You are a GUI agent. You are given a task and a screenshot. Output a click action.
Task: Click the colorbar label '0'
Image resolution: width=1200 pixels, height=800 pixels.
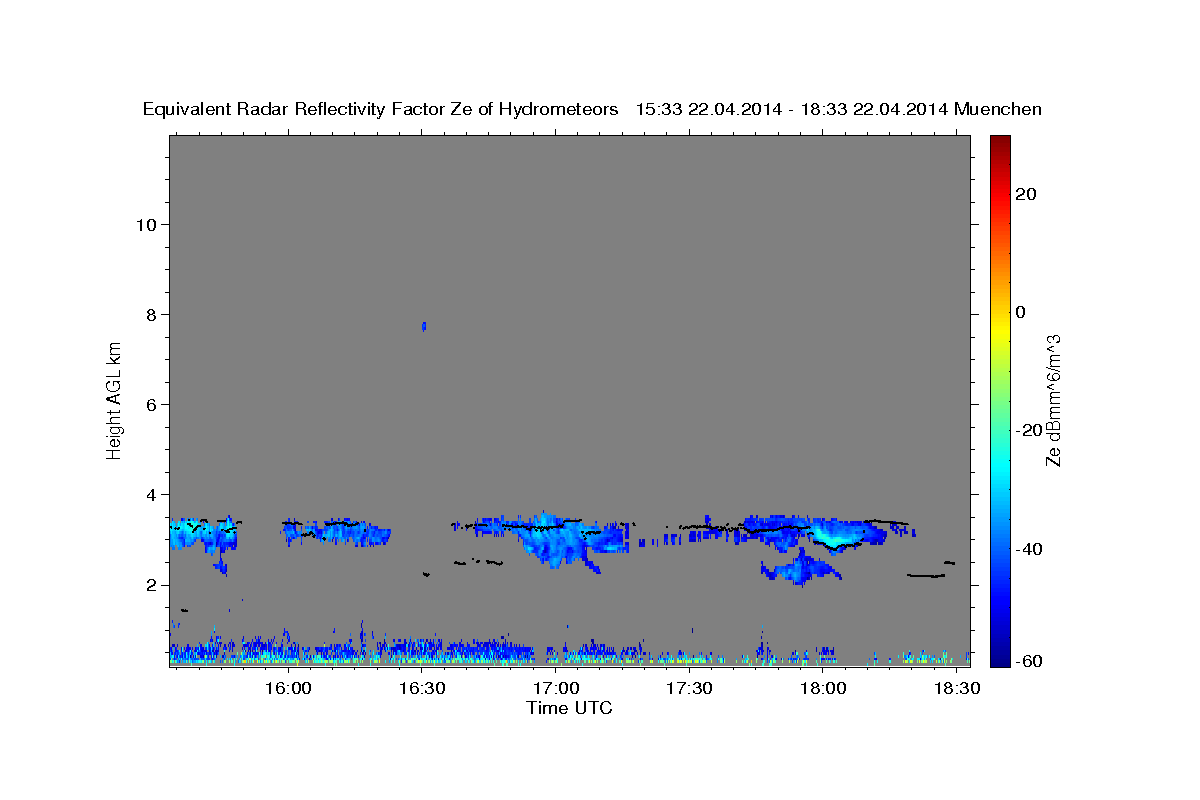click(x=1020, y=311)
